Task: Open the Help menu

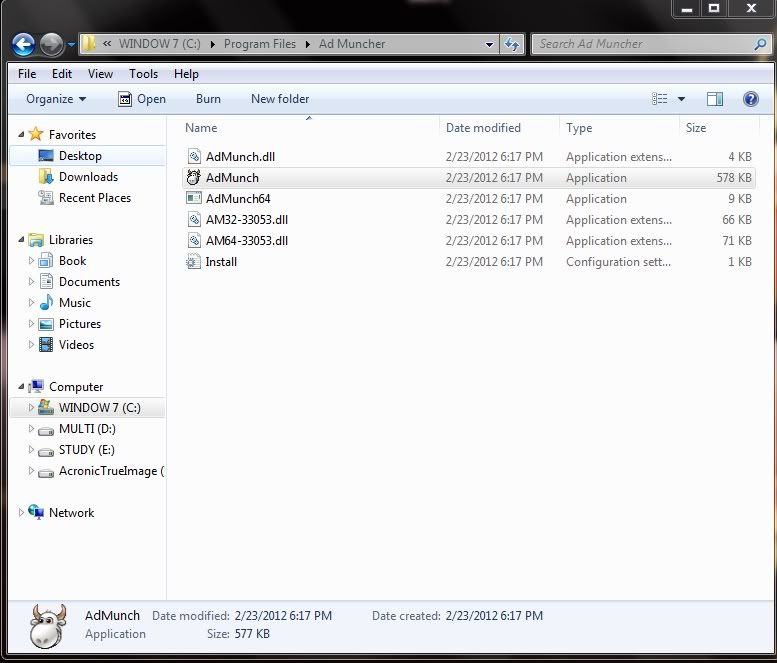Action: 186,74
